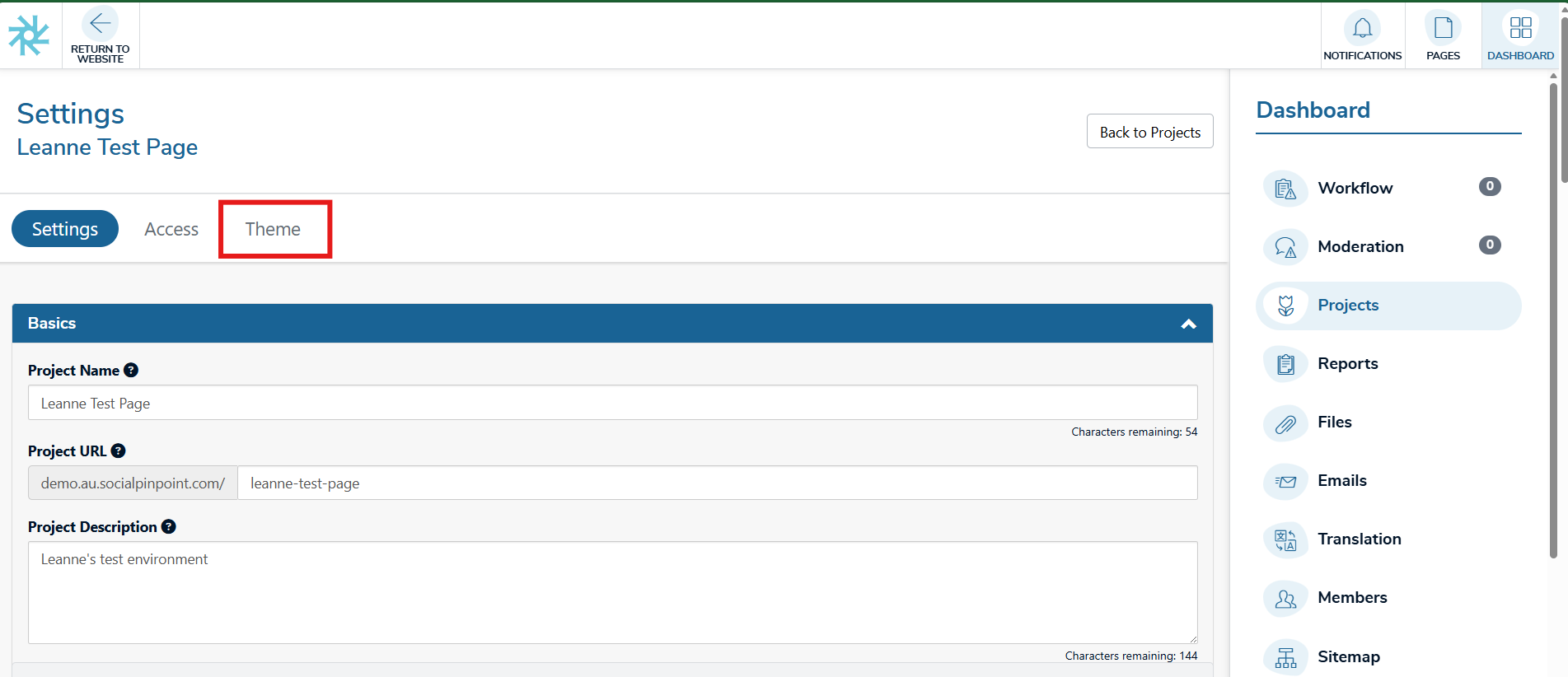Open Workflow from the dashboard sidebar
Screen dimensions: 1568x677
(x=1355, y=189)
